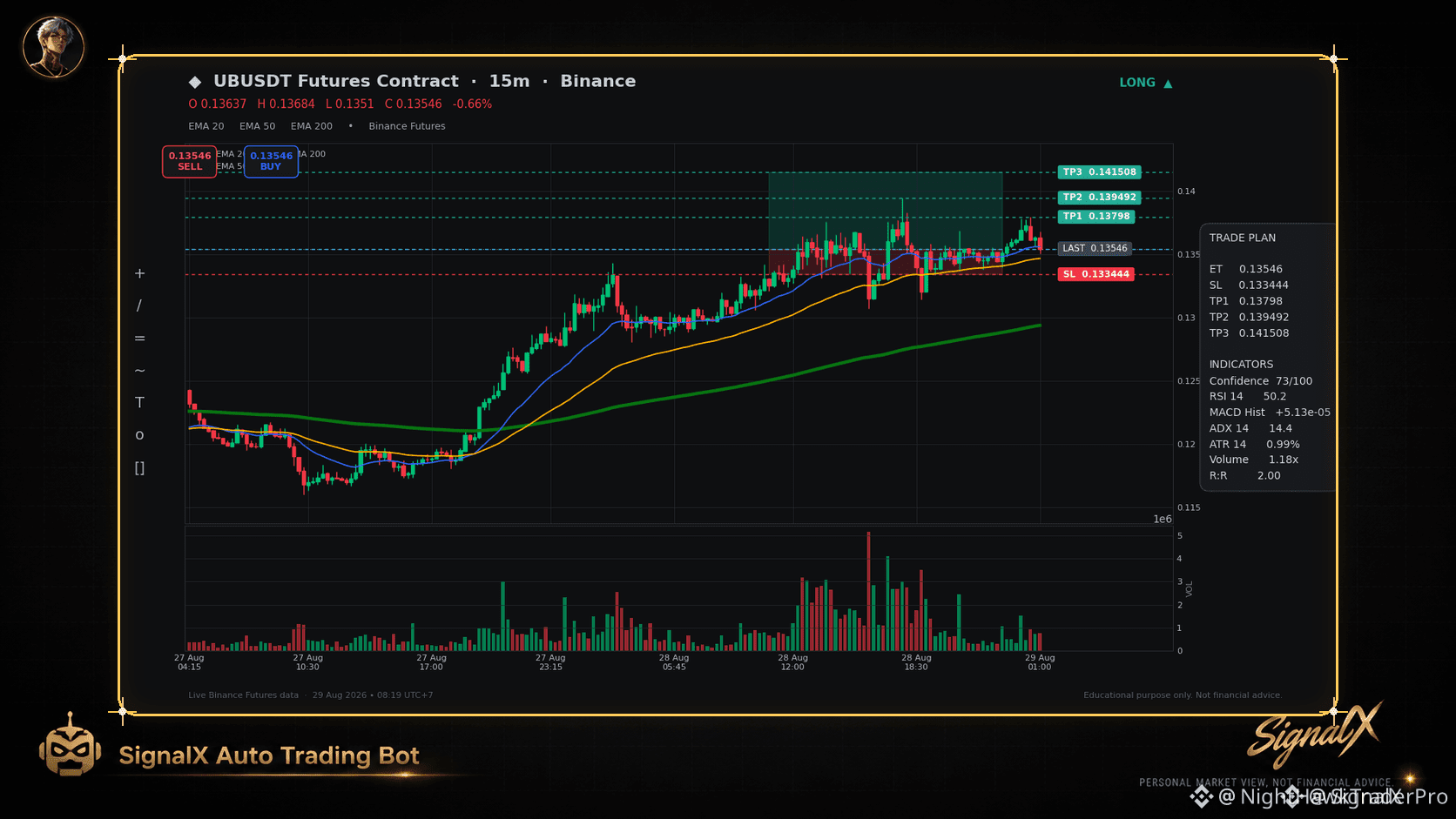The image size is (1456, 819).
Task: Click the TP1 0.13798 row in Trade Plan
Action: [1246, 301]
